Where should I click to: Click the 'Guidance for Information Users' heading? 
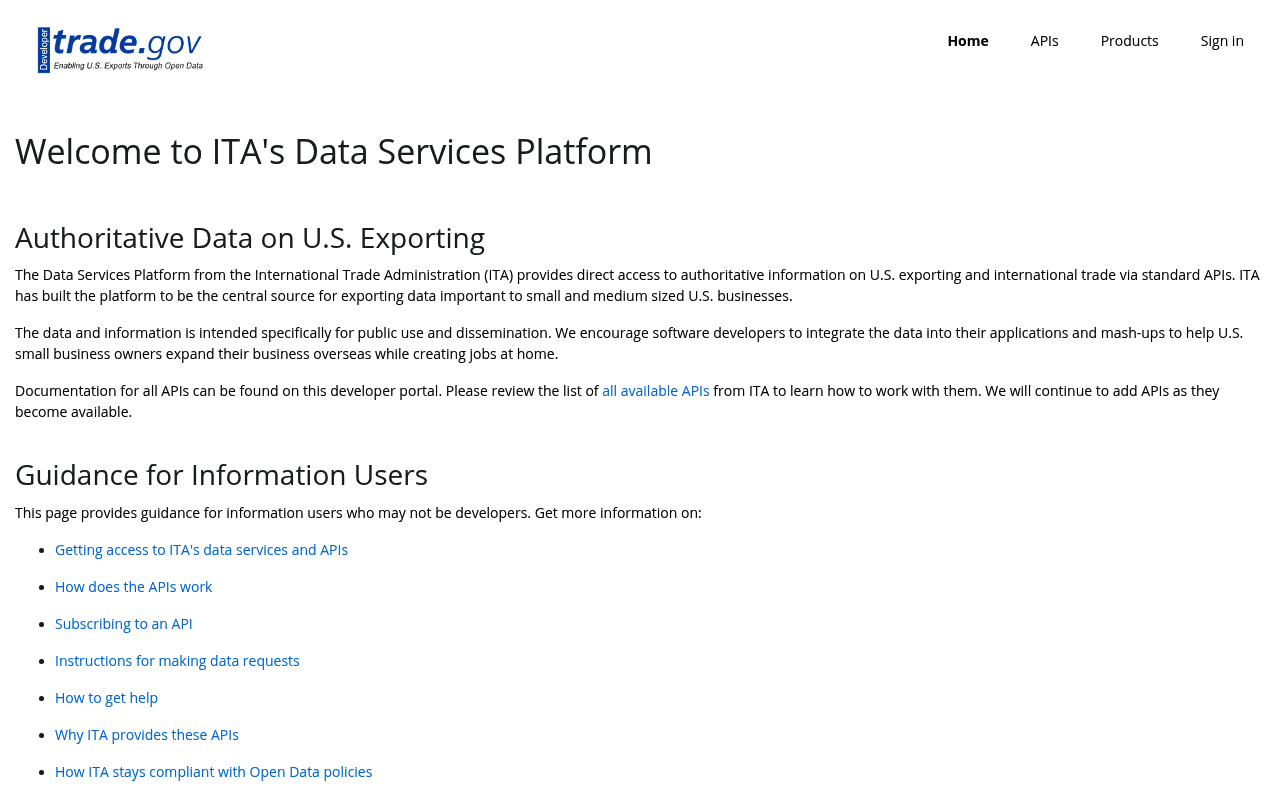[x=221, y=475]
